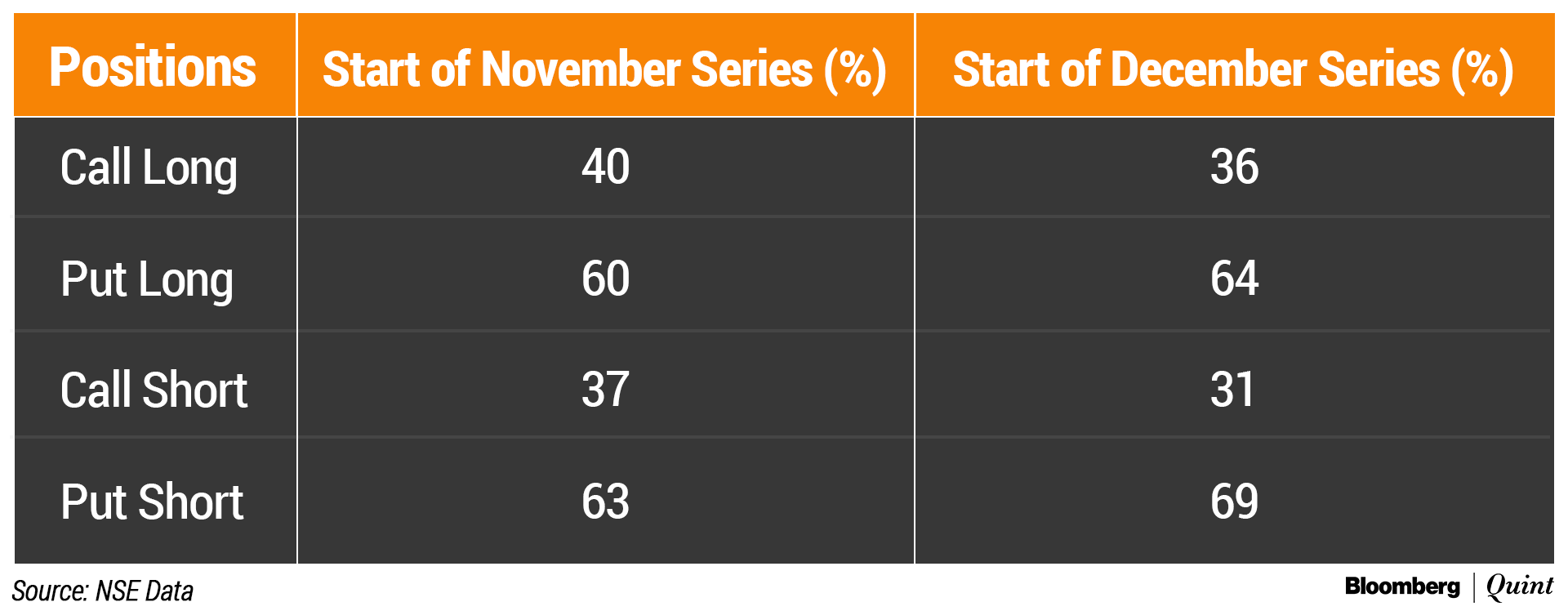Click the Call Short row label
The image size is (1568, 611).
[x=154, y=390]
